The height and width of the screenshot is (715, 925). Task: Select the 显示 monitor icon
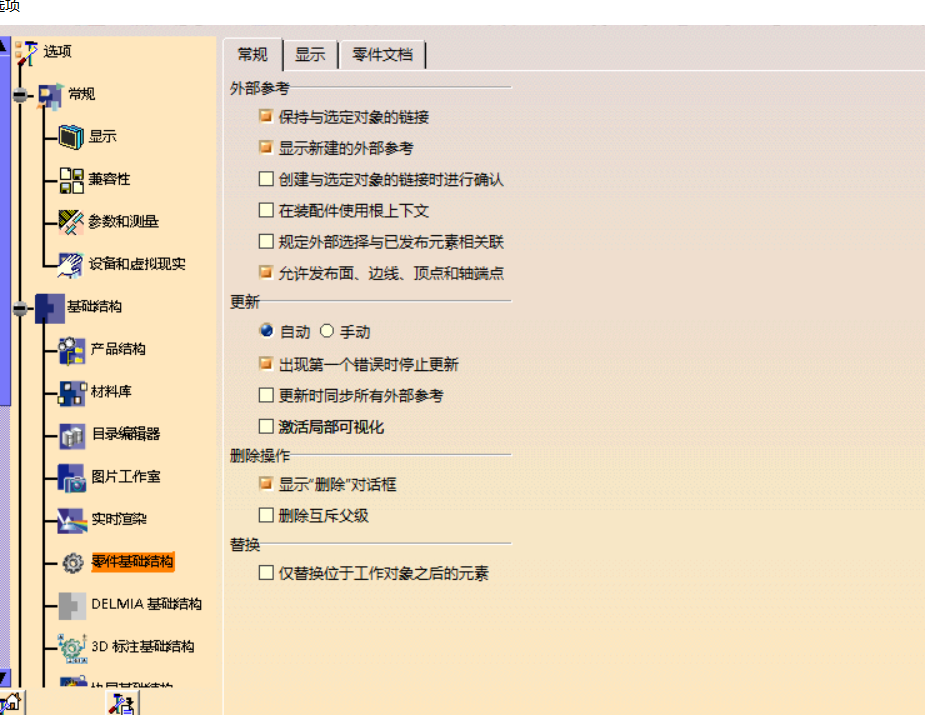(71, 137)
